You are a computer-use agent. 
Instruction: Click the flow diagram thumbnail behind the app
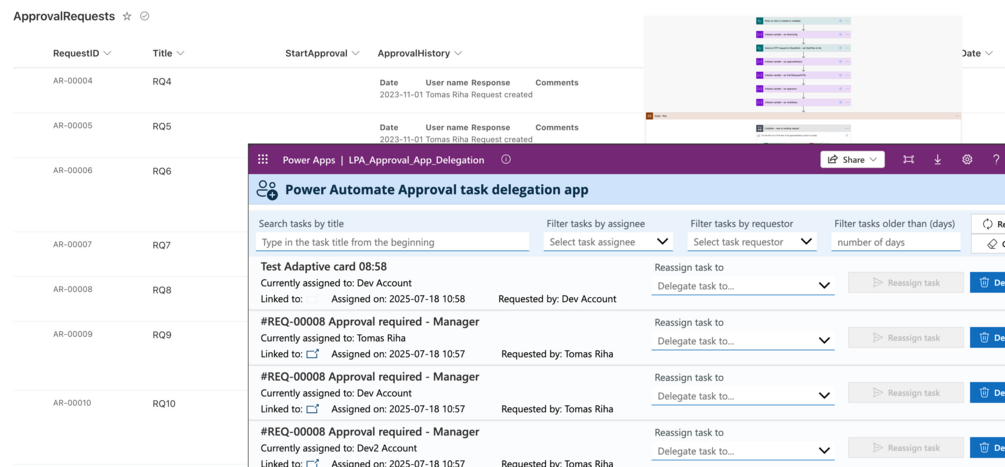(802, 79)
